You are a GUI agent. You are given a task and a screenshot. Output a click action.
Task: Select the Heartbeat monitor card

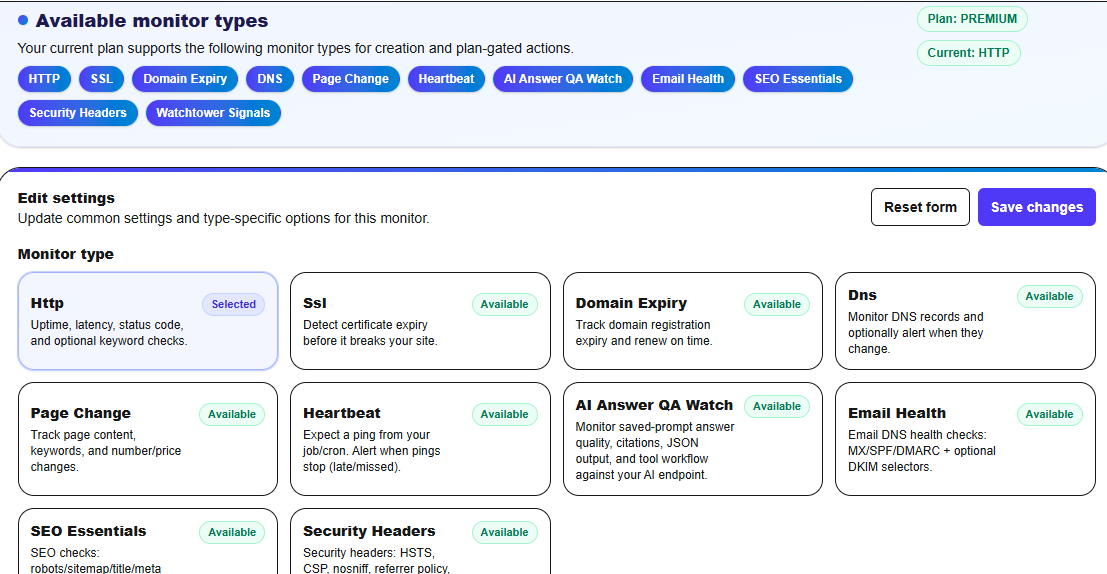click(x=420, y=439)
